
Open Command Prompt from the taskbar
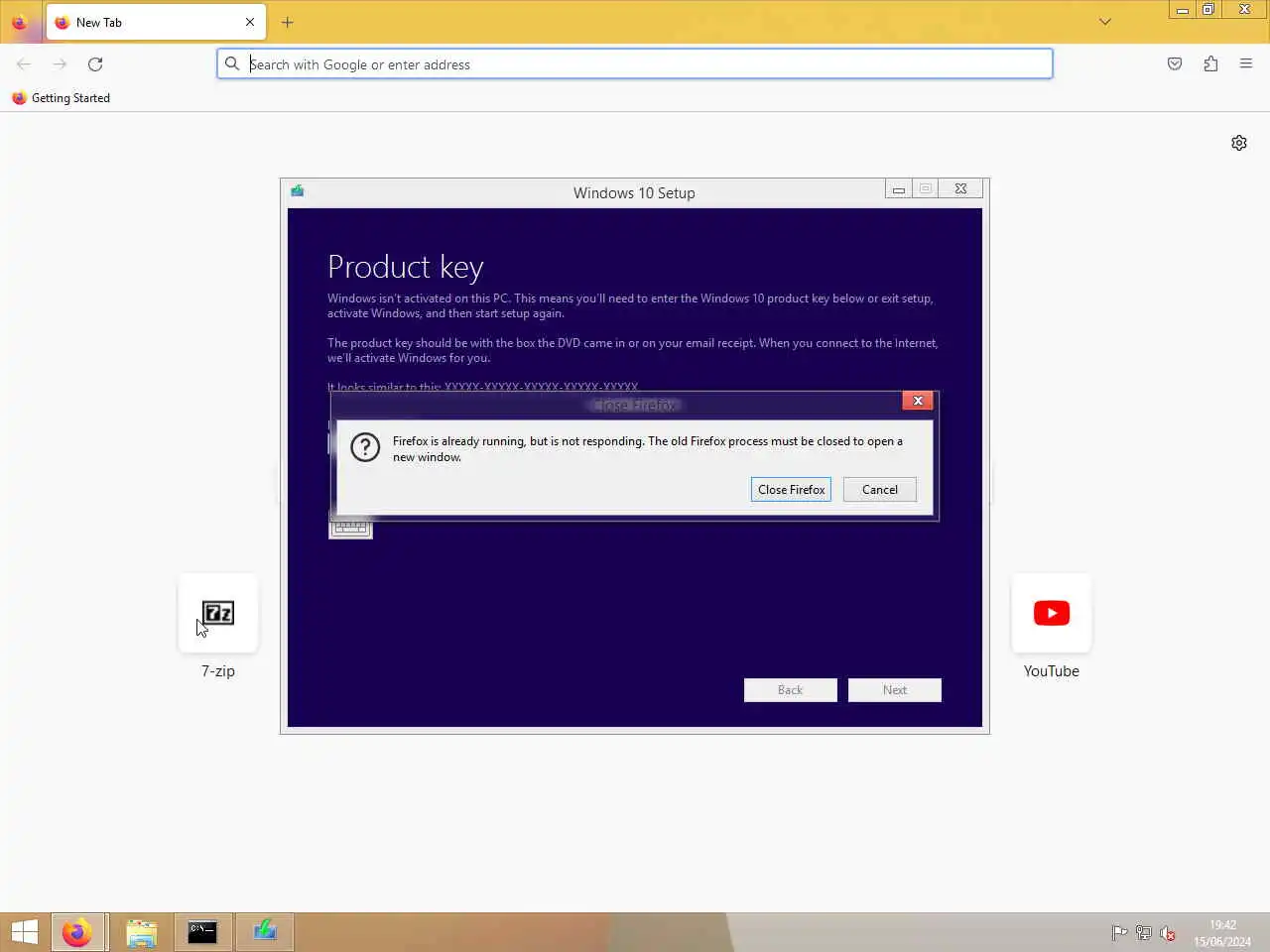click(x=202, y=932)
